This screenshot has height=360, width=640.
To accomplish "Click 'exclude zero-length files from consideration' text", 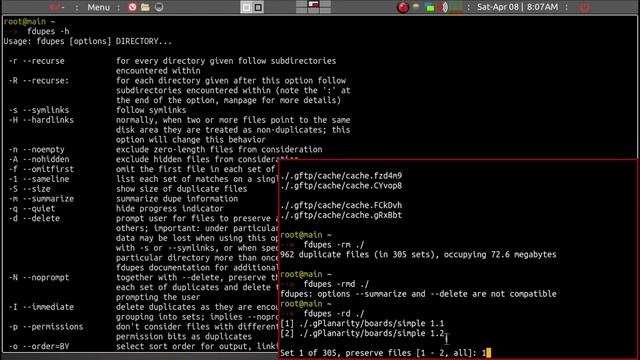I will point(219,149).
